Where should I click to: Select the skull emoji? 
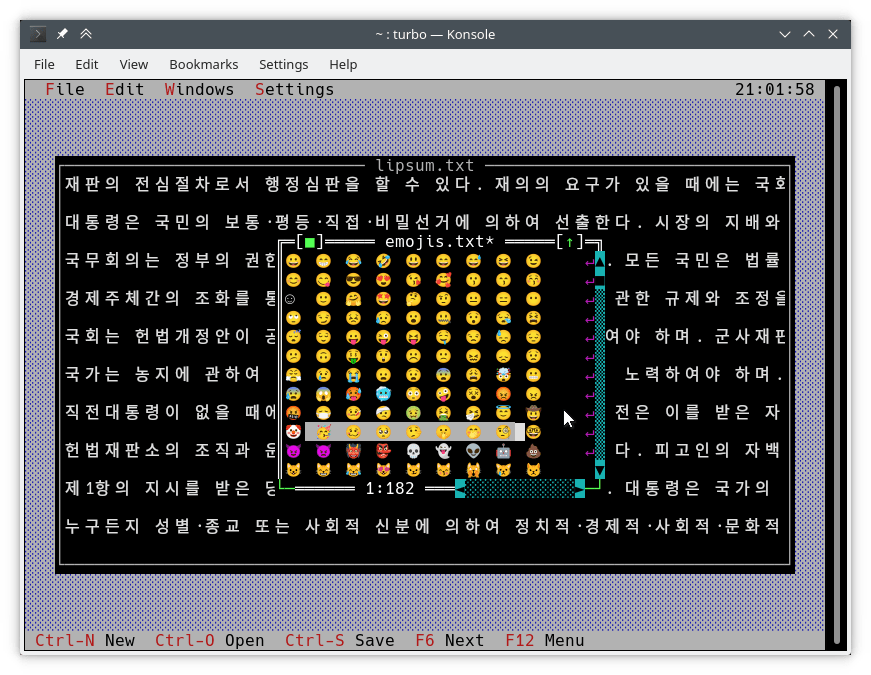coord(413,451)
